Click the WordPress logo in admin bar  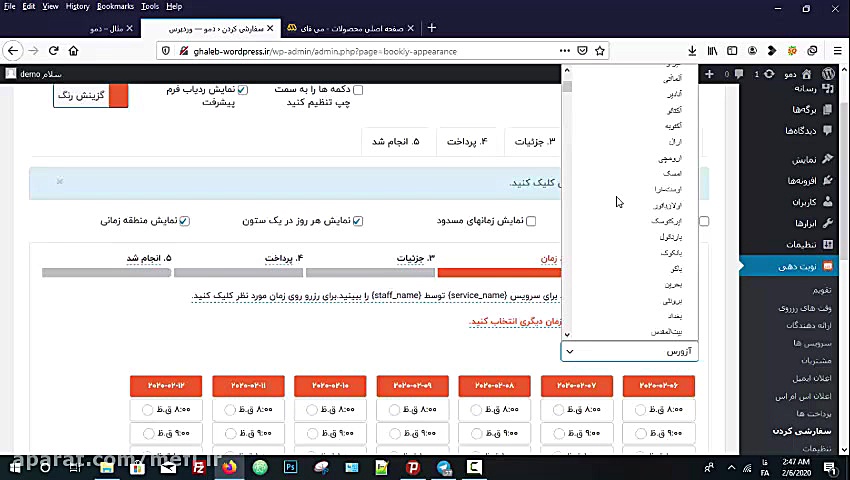(828, 74)
